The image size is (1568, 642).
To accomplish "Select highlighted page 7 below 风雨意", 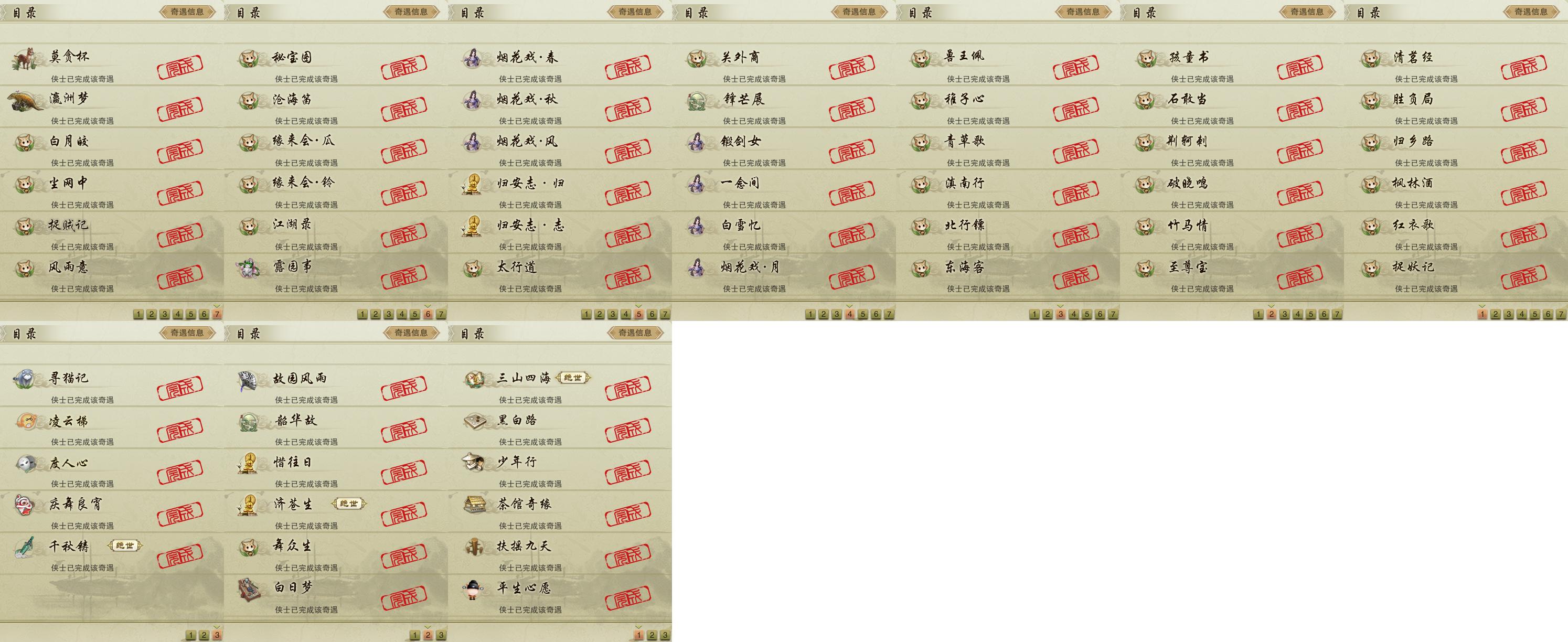I will 217,314.
